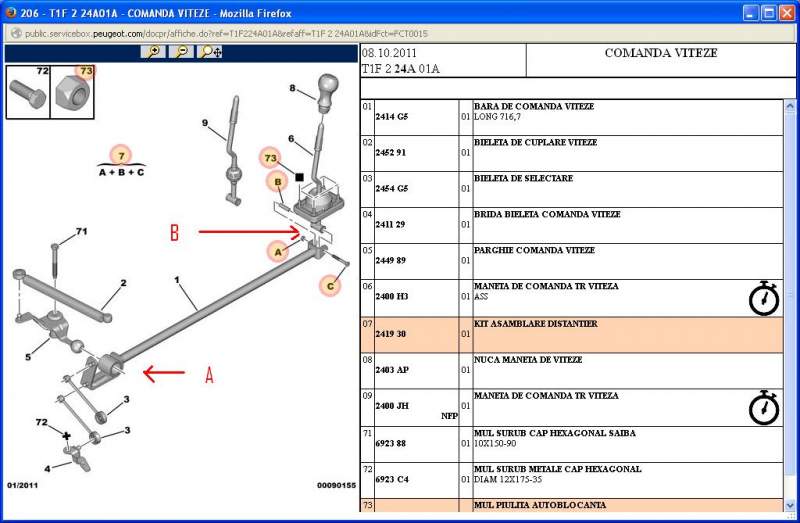The image size is (800, 523).
Task: Click part reference 2400 H3
Action: pos(391,296)
